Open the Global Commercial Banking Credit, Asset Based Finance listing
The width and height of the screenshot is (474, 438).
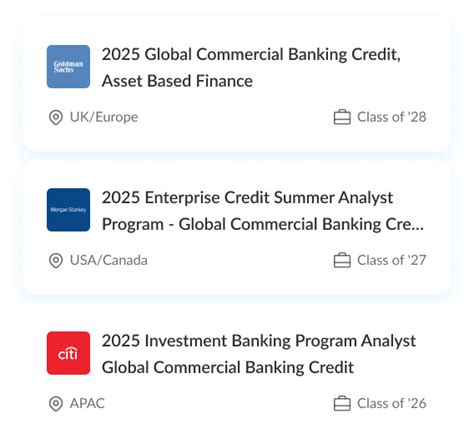[251, 68]
